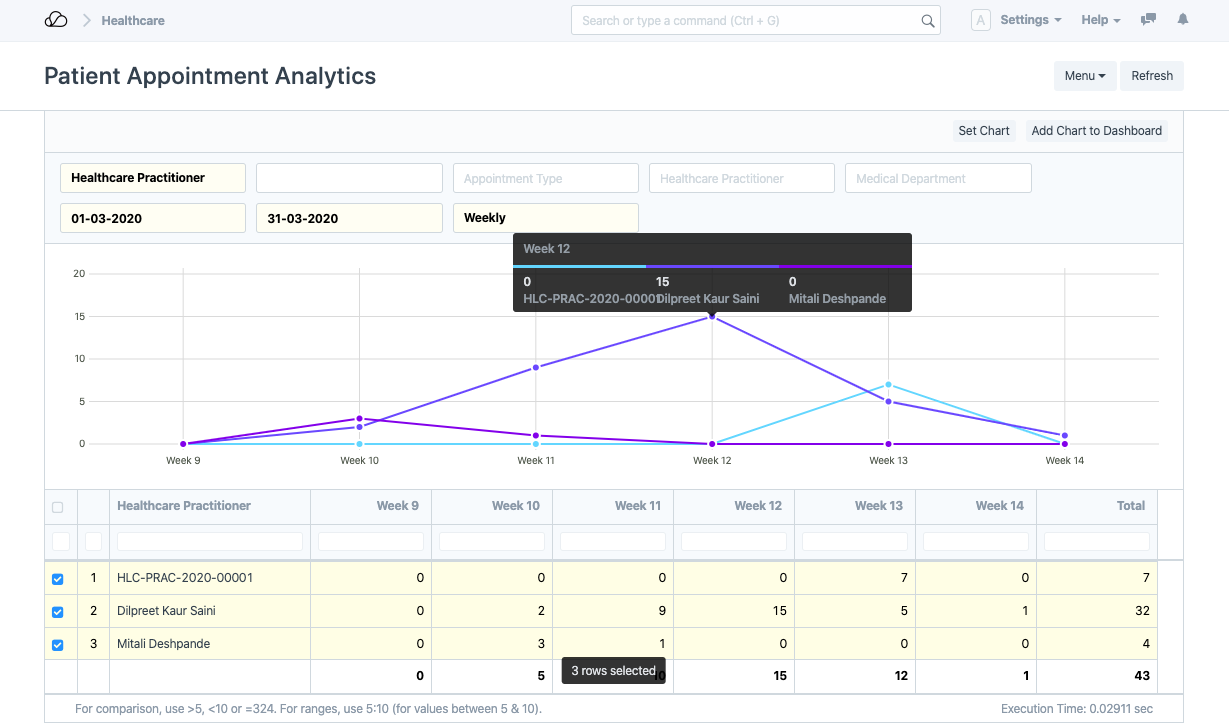
Task: Open the Weekly range dropdown
Action: 545,218
